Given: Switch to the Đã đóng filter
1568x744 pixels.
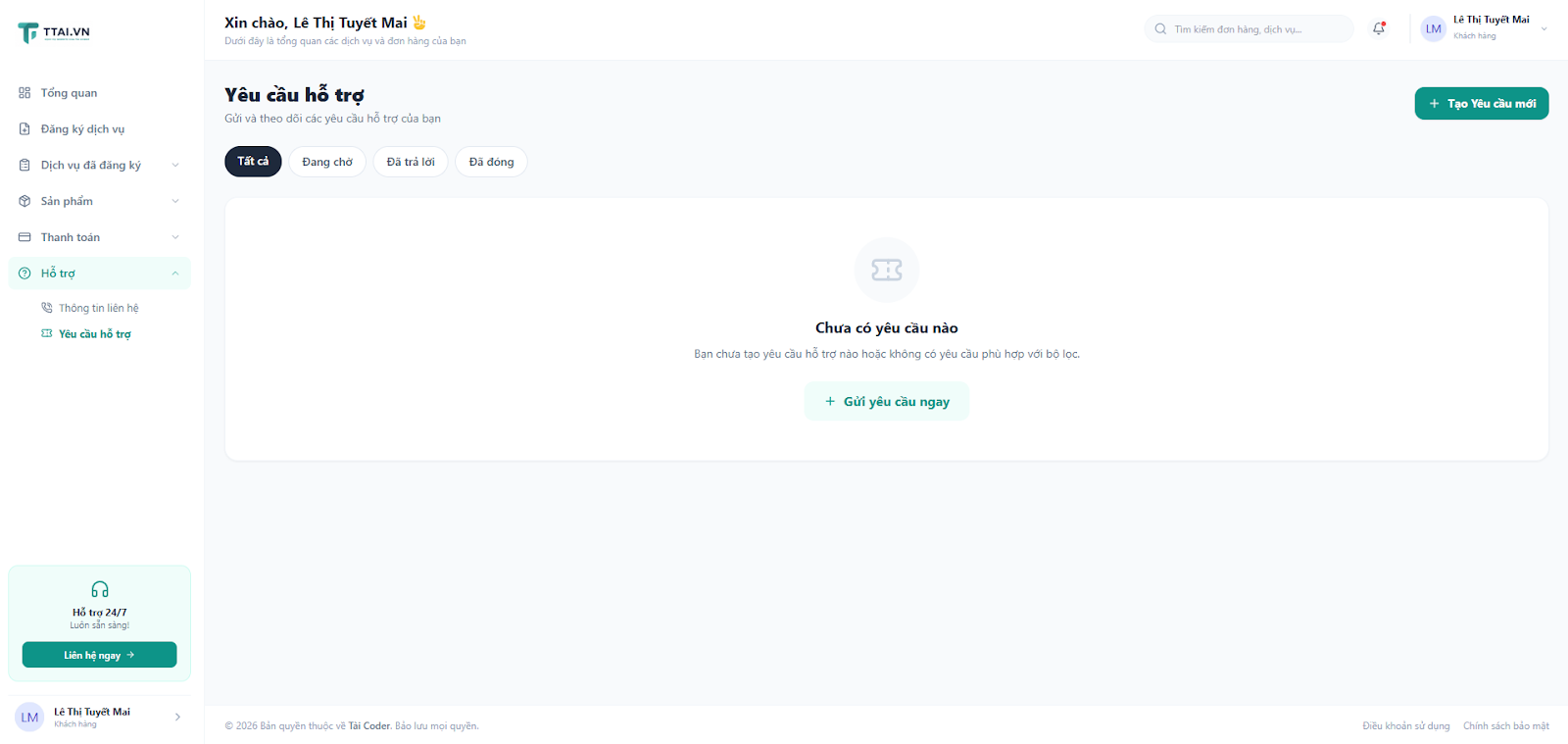Looking at the screenshot, I should pyautogui.click(x=491, y=162).
